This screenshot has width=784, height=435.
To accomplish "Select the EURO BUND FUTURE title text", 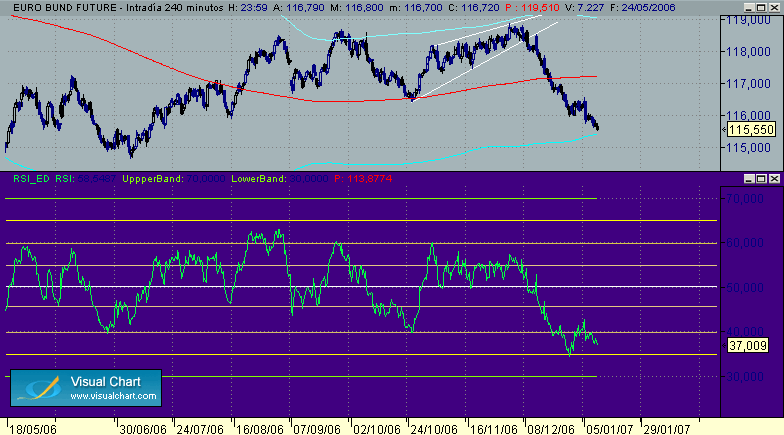I will coord(64,8).
